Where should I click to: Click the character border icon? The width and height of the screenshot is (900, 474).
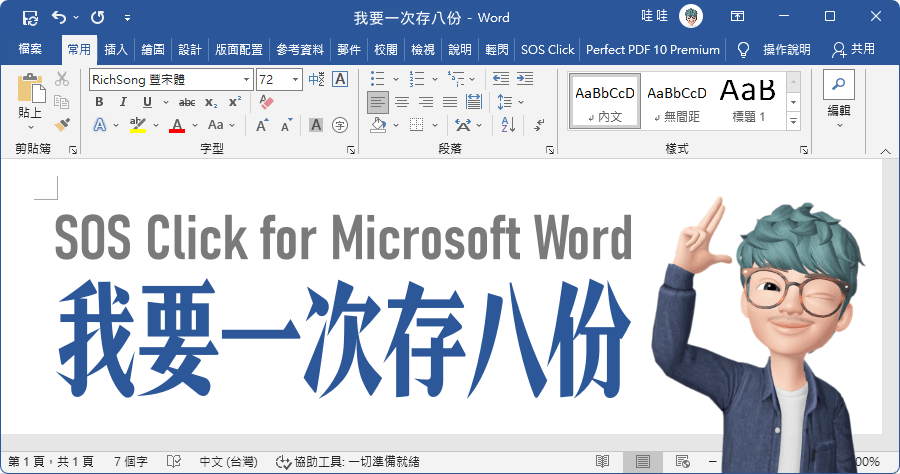pos(340,79)
